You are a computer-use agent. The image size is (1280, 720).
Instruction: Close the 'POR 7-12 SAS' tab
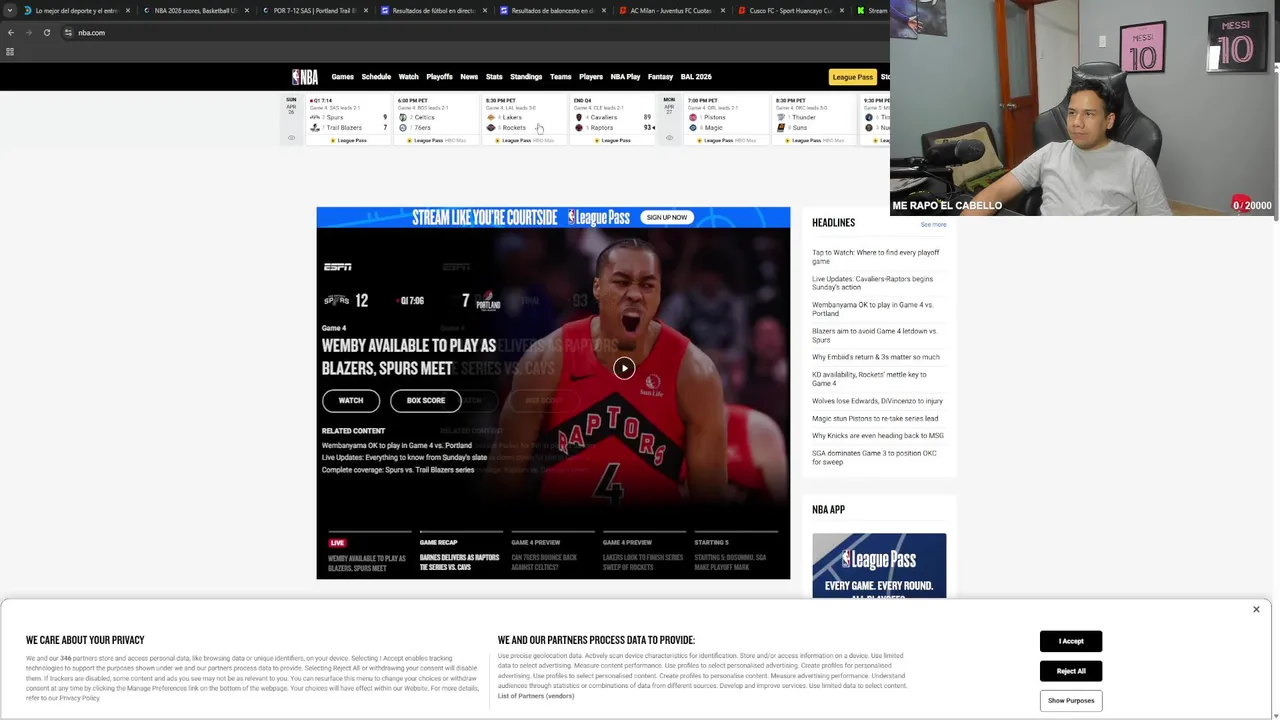point(366,10)
